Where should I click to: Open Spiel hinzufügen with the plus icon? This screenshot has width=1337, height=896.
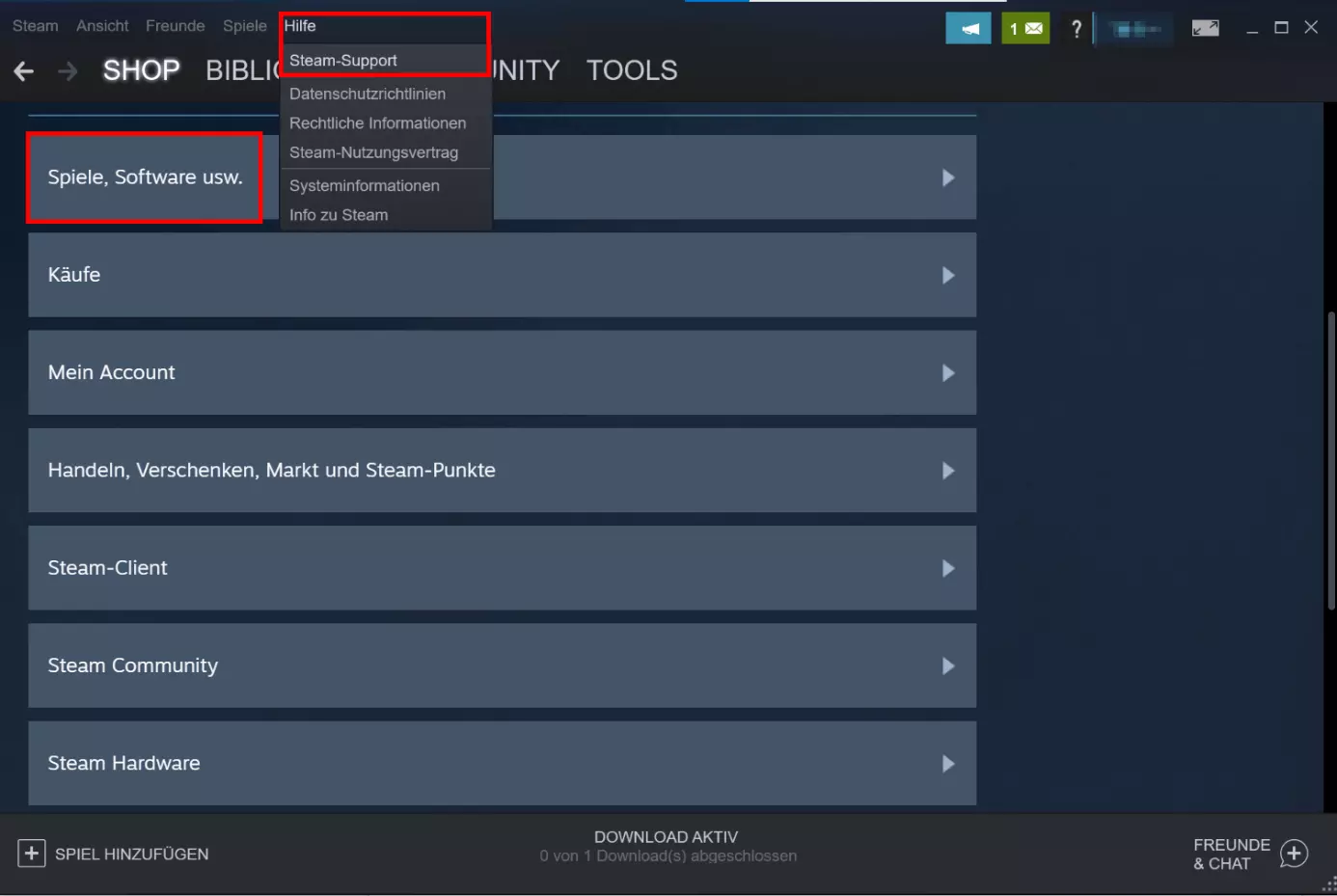coord(113,854)
